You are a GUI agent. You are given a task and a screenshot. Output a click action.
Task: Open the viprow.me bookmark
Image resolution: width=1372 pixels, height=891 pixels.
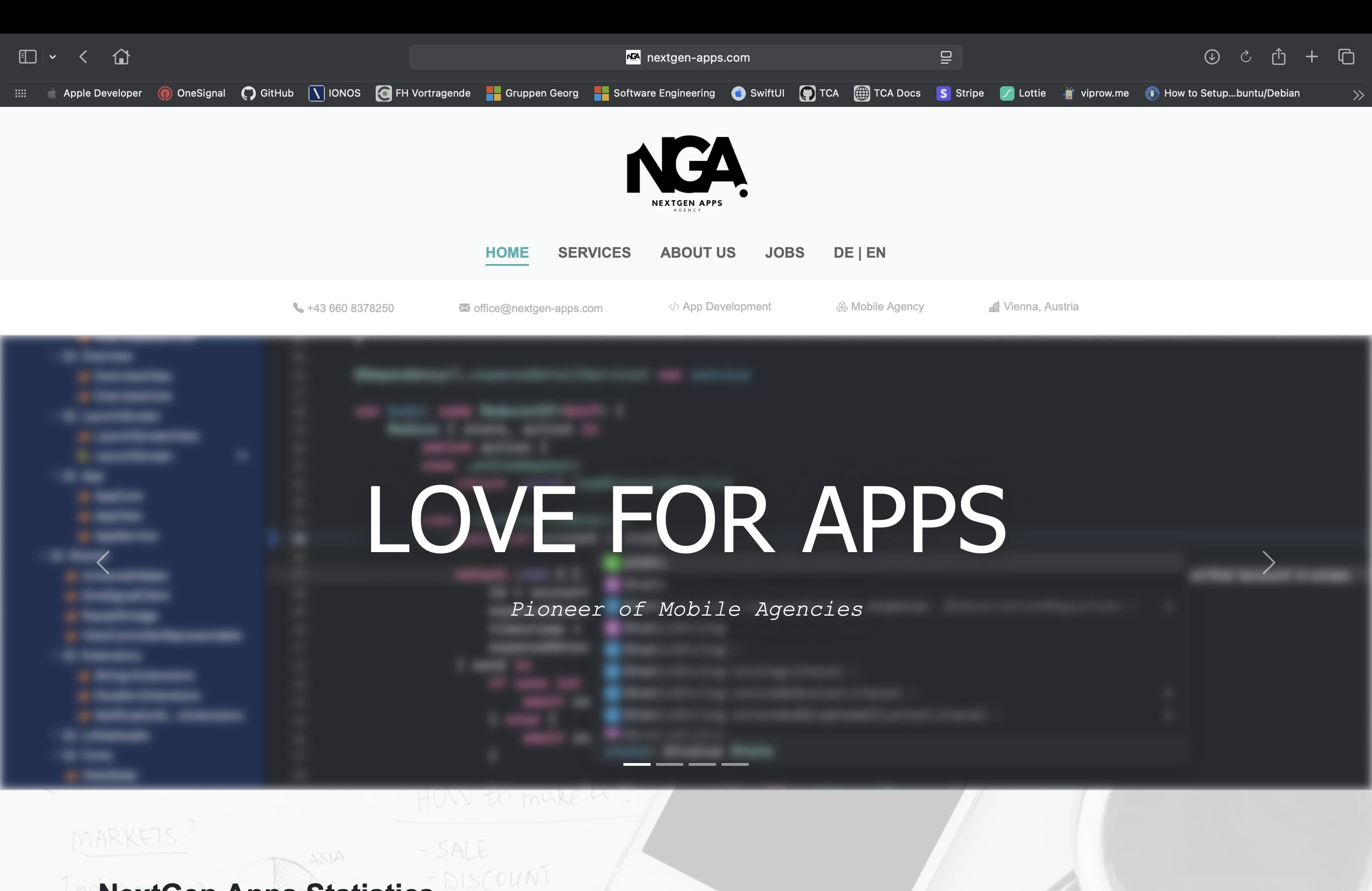[x=1095, y=93]
